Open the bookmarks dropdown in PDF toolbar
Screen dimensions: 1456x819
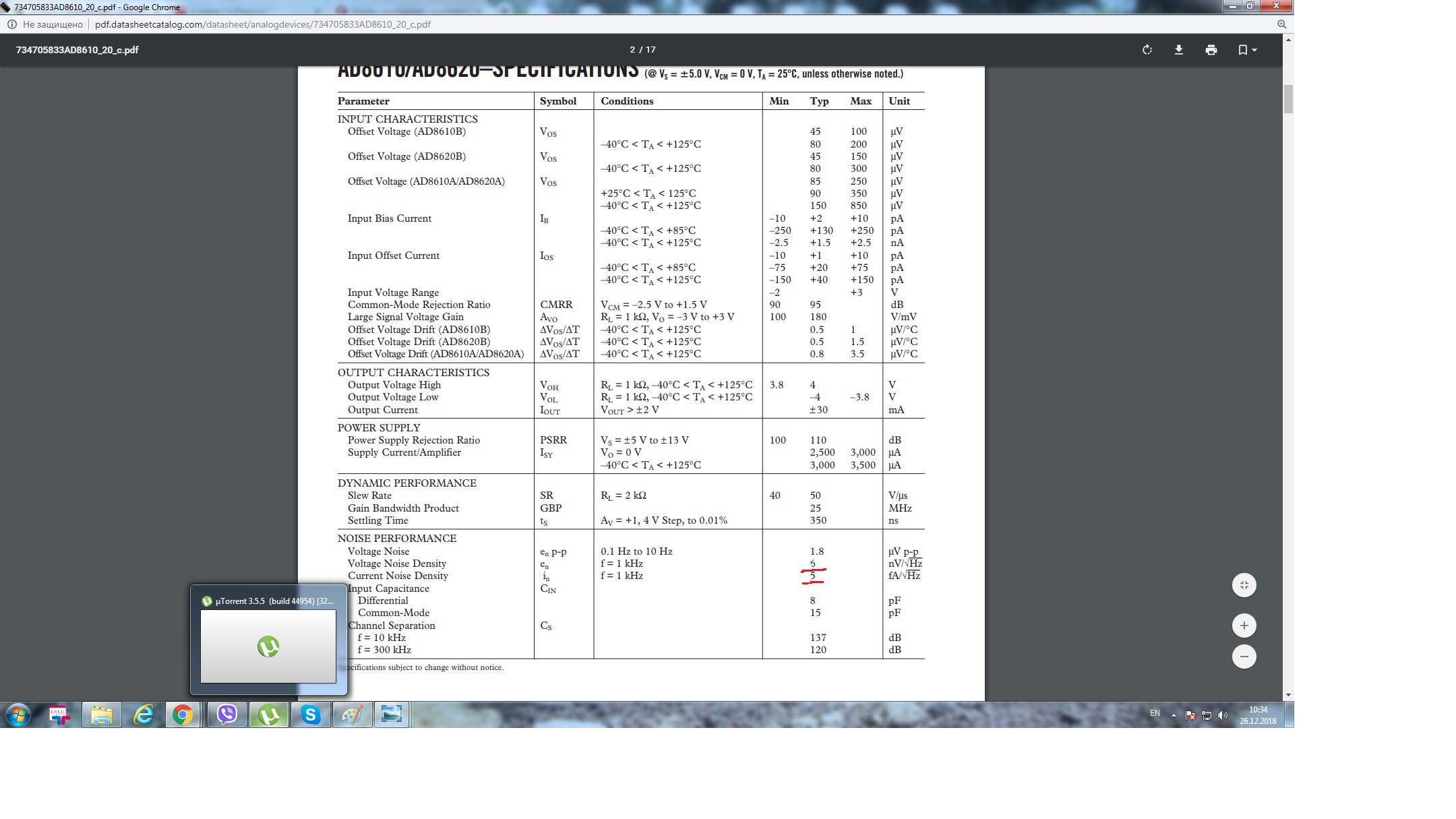[1246, 50]
